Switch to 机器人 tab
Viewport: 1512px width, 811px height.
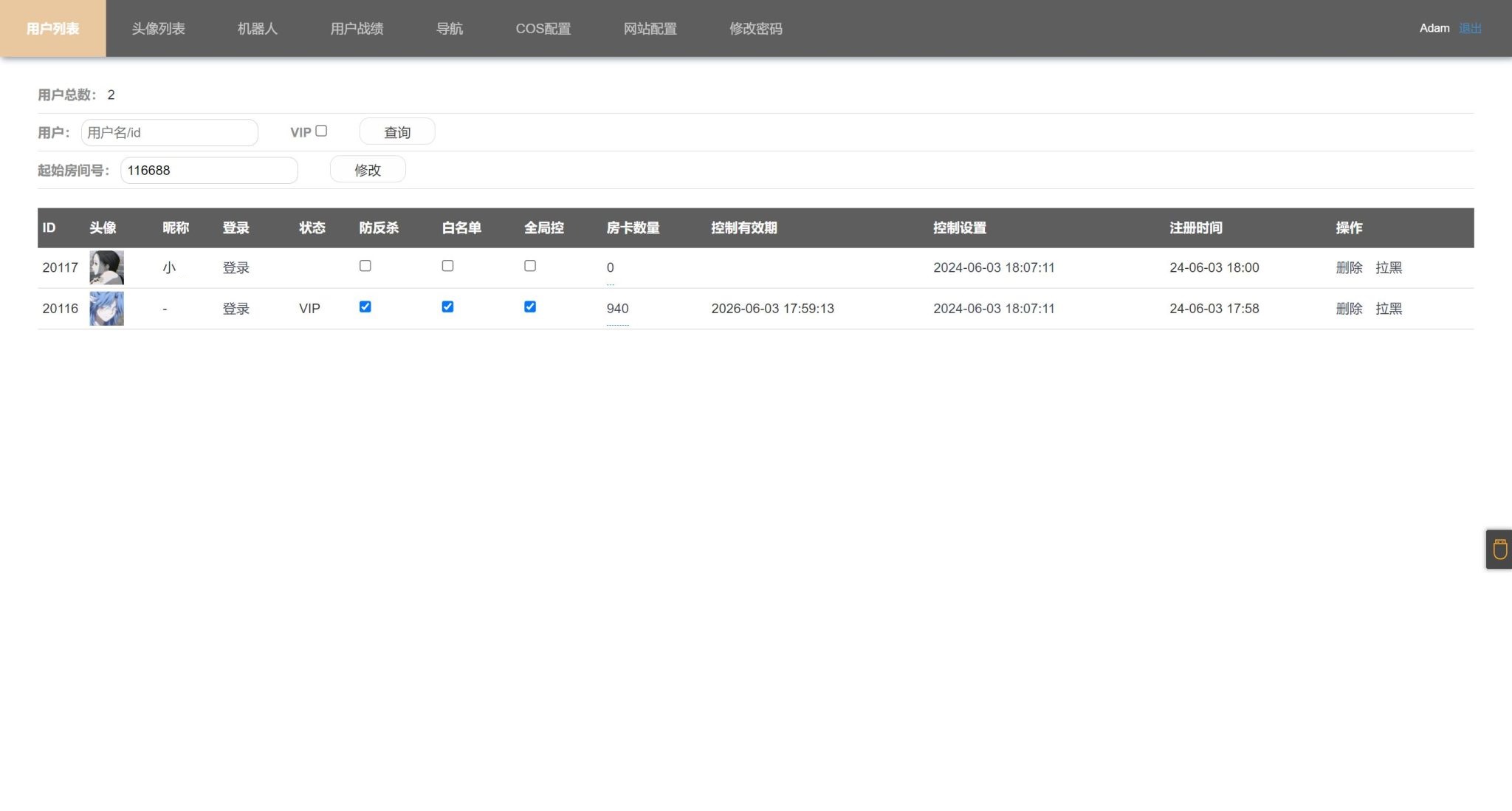tap(257, 29)
